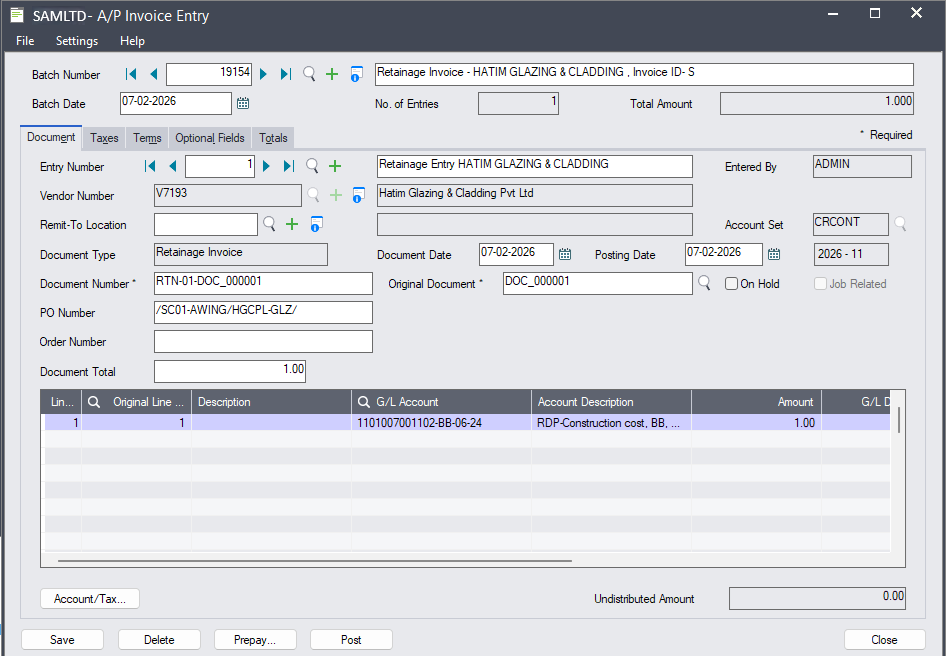The width and height of the screenshot is (946, 656).
Task: Click the Account/Tax... button
Action: [90, 599]
